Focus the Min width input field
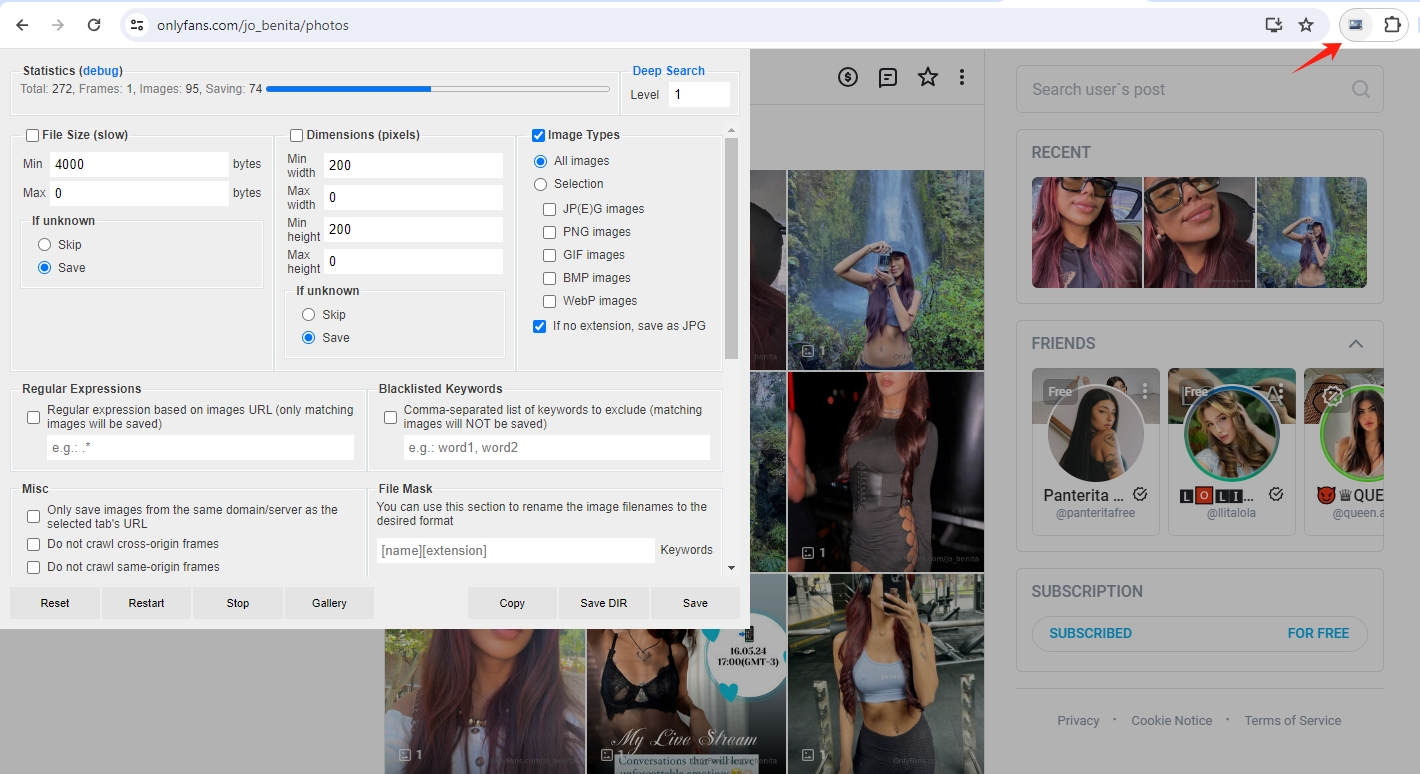The width and height of the screenshot is (1420, 774). click(412, 166)
